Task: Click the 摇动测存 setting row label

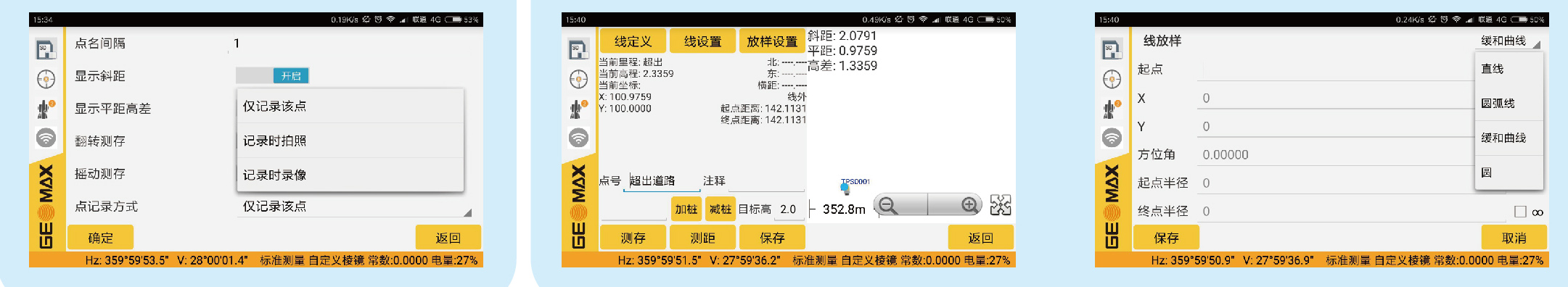Action: point(100,174)
